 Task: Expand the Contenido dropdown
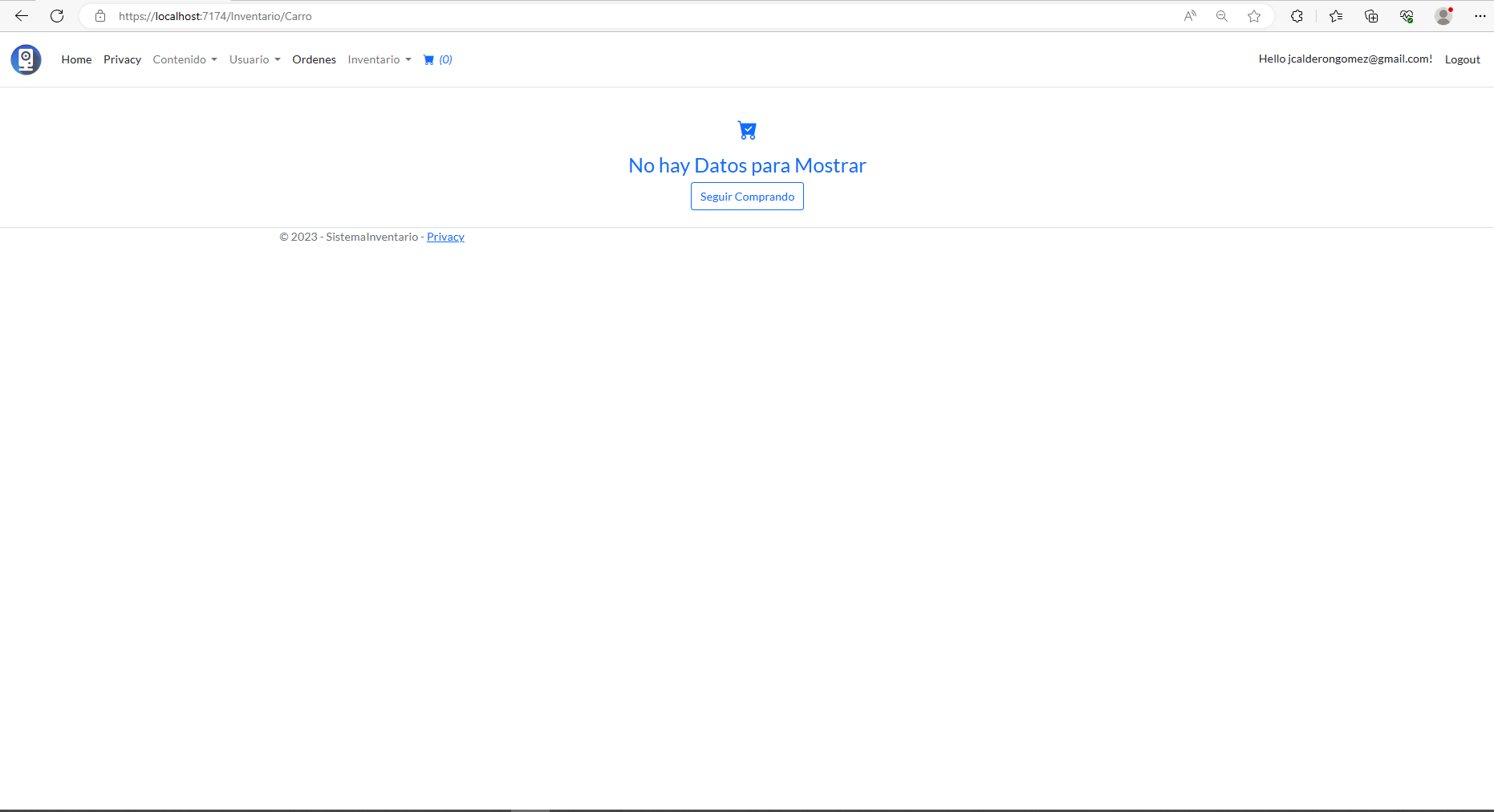coord(185,59)
